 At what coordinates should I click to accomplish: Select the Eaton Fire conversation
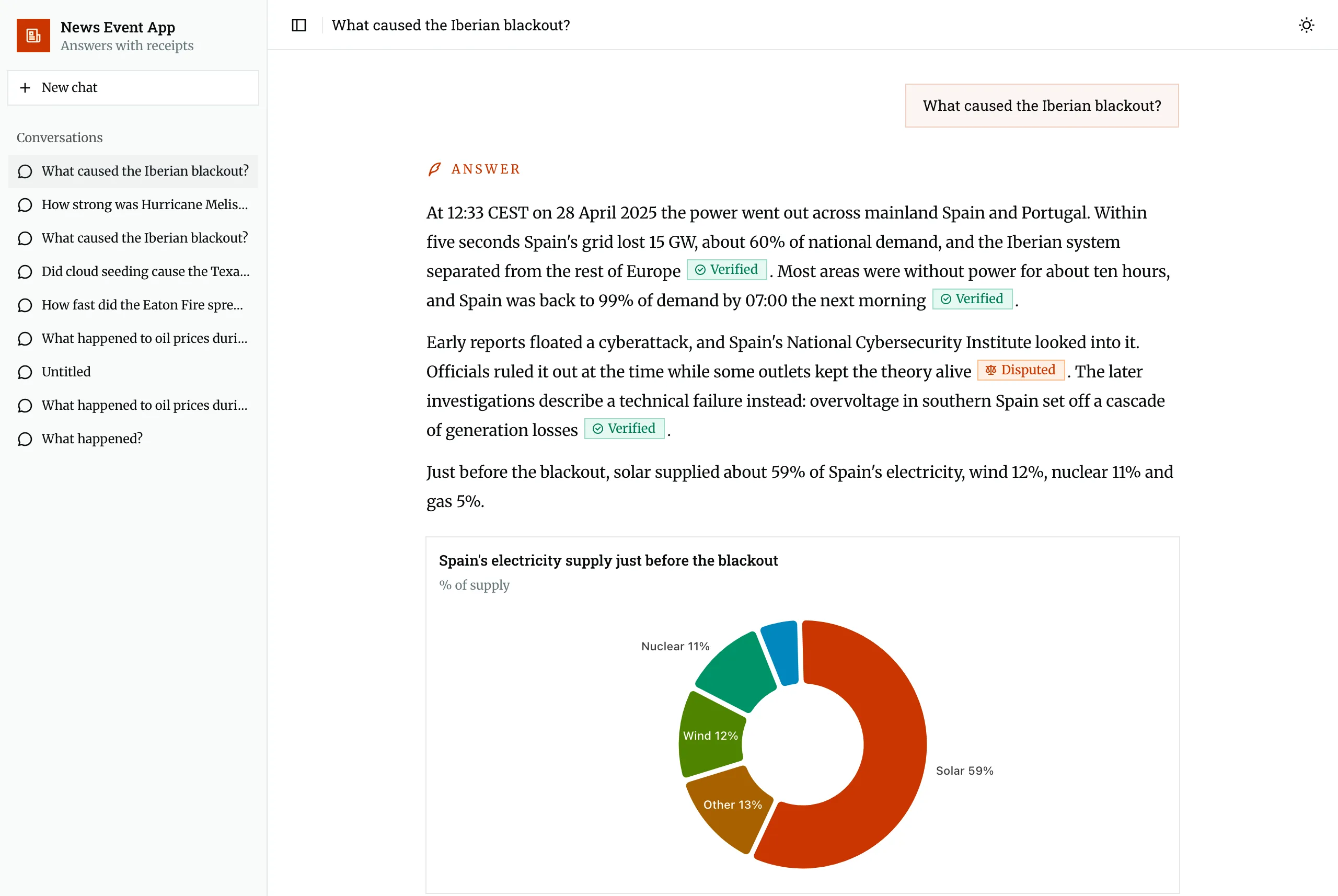[133, 305]
